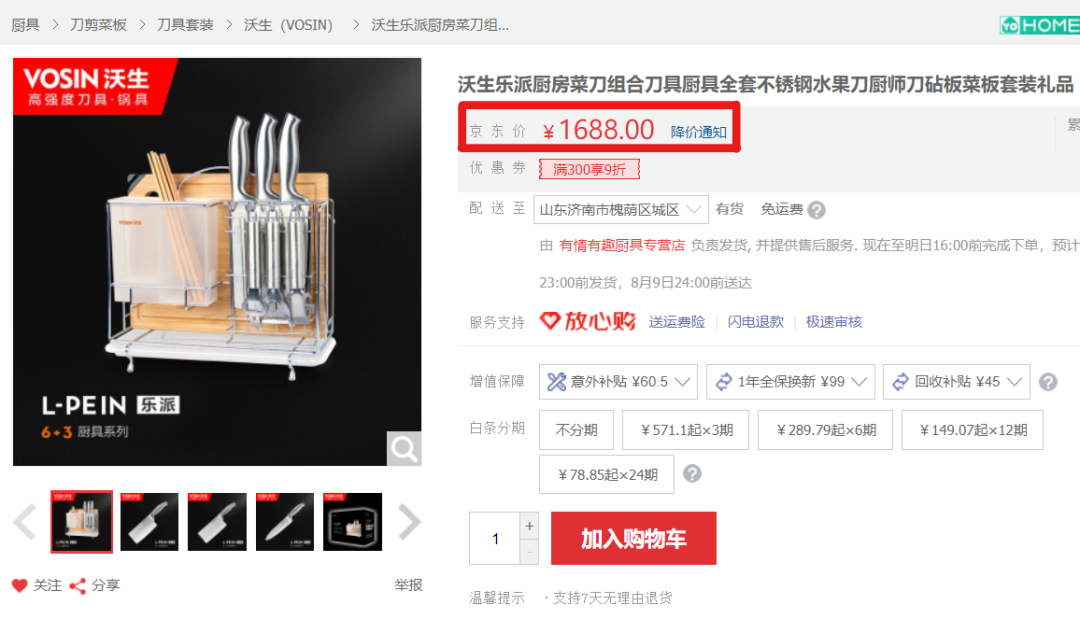Show previous thumbnails with left arrow

click(x=25, y=522)
